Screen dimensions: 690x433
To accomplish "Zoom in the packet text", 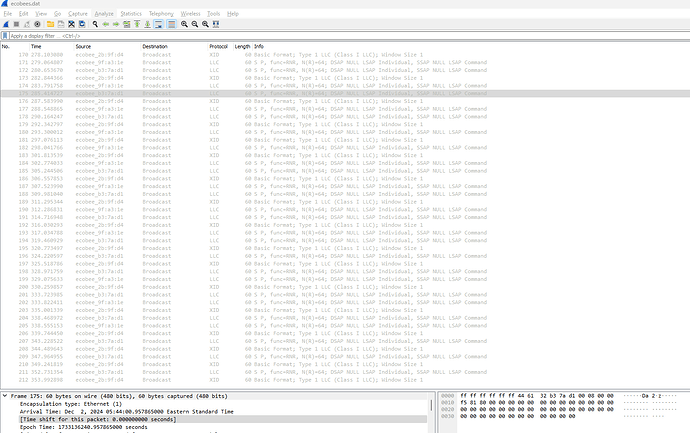I will (184, 24).
